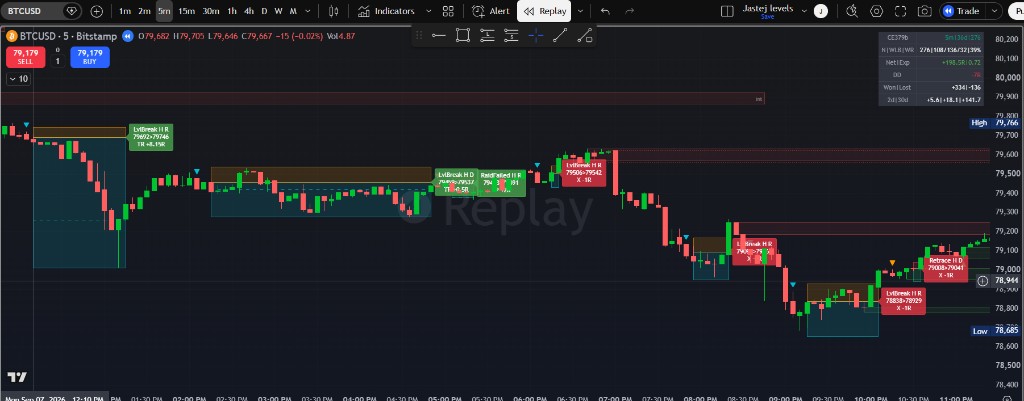Click the green LvlBreak 79692>79746 trade label

pyautogui.click(x=151, y=136)
